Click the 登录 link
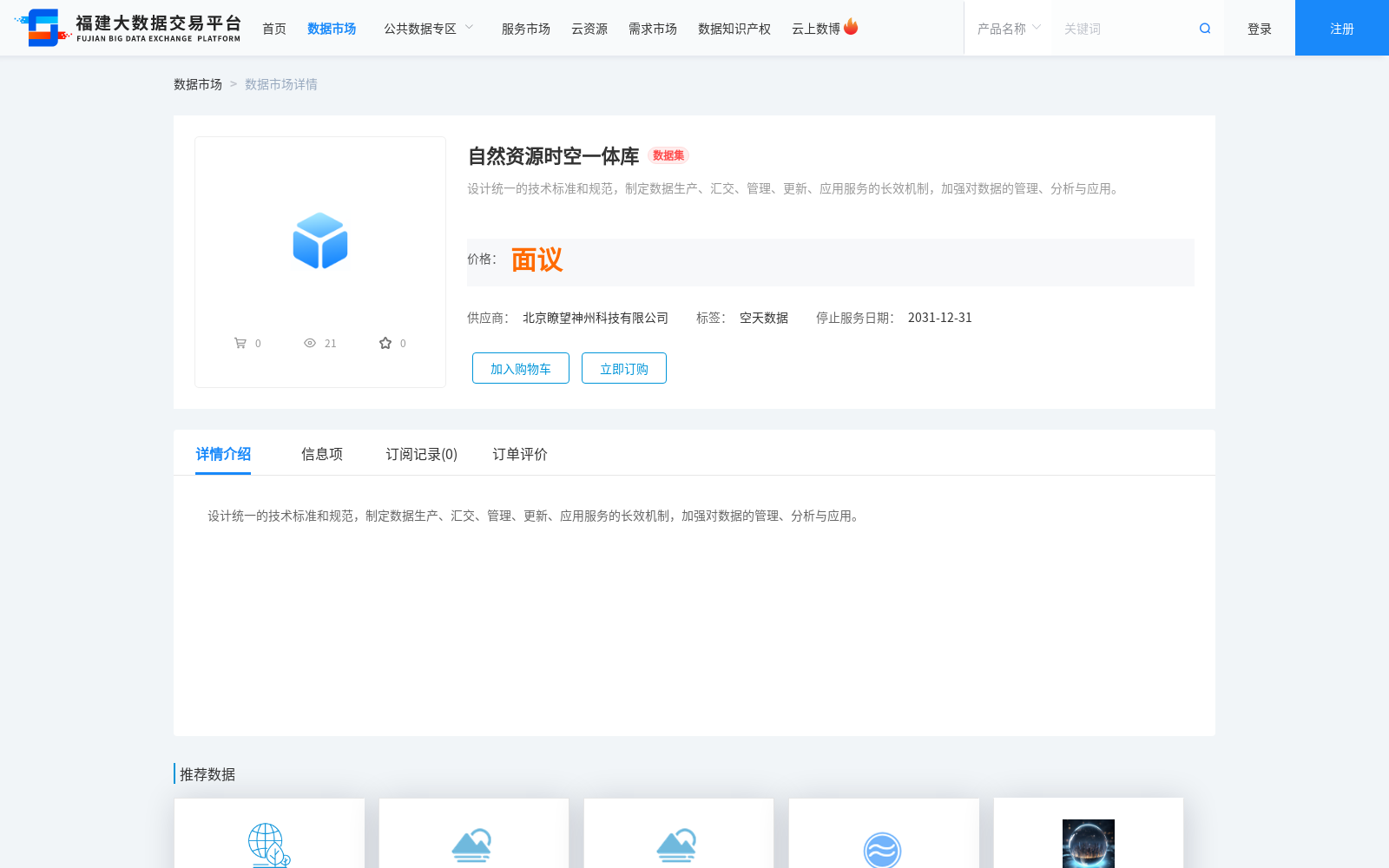 [1260, 29]
